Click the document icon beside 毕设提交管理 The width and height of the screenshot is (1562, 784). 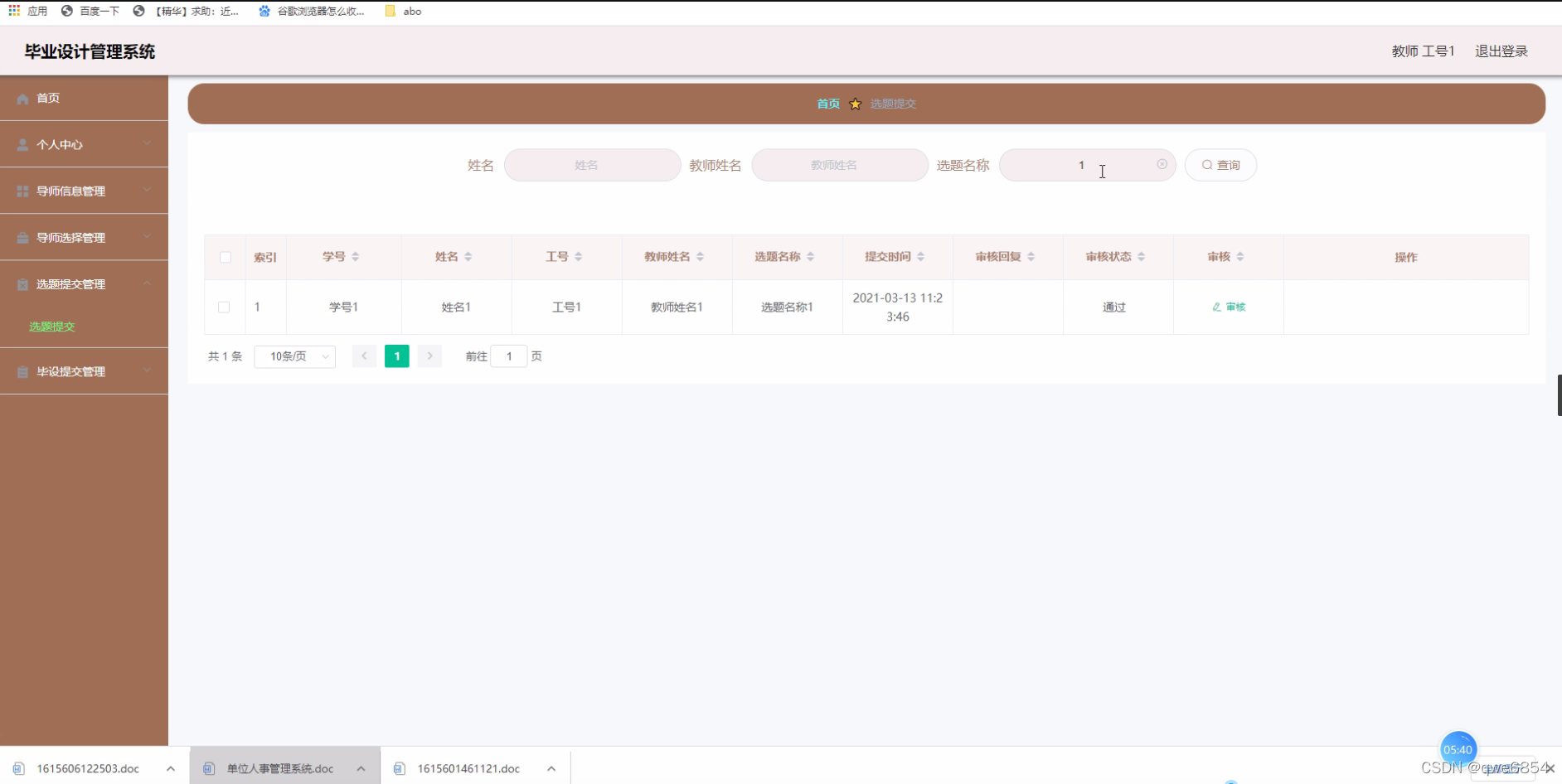[x=22, y=370]
